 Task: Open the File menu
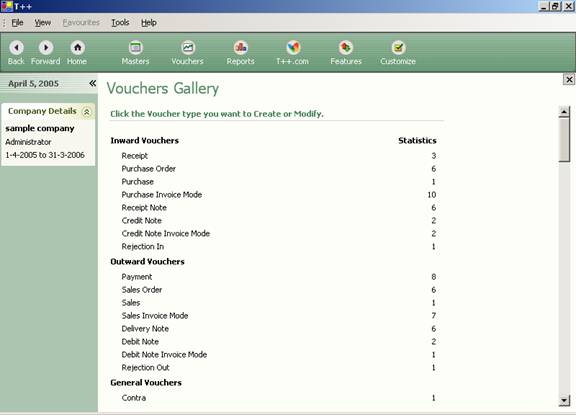pos(17,23)
